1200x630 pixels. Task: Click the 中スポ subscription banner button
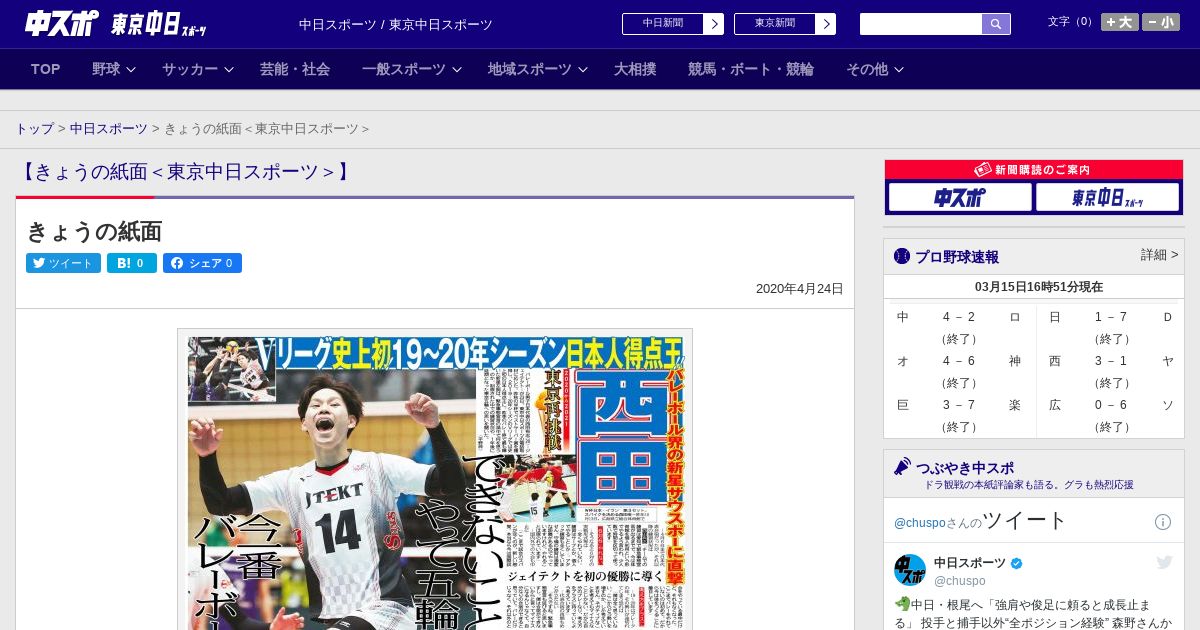pos(960,197)
